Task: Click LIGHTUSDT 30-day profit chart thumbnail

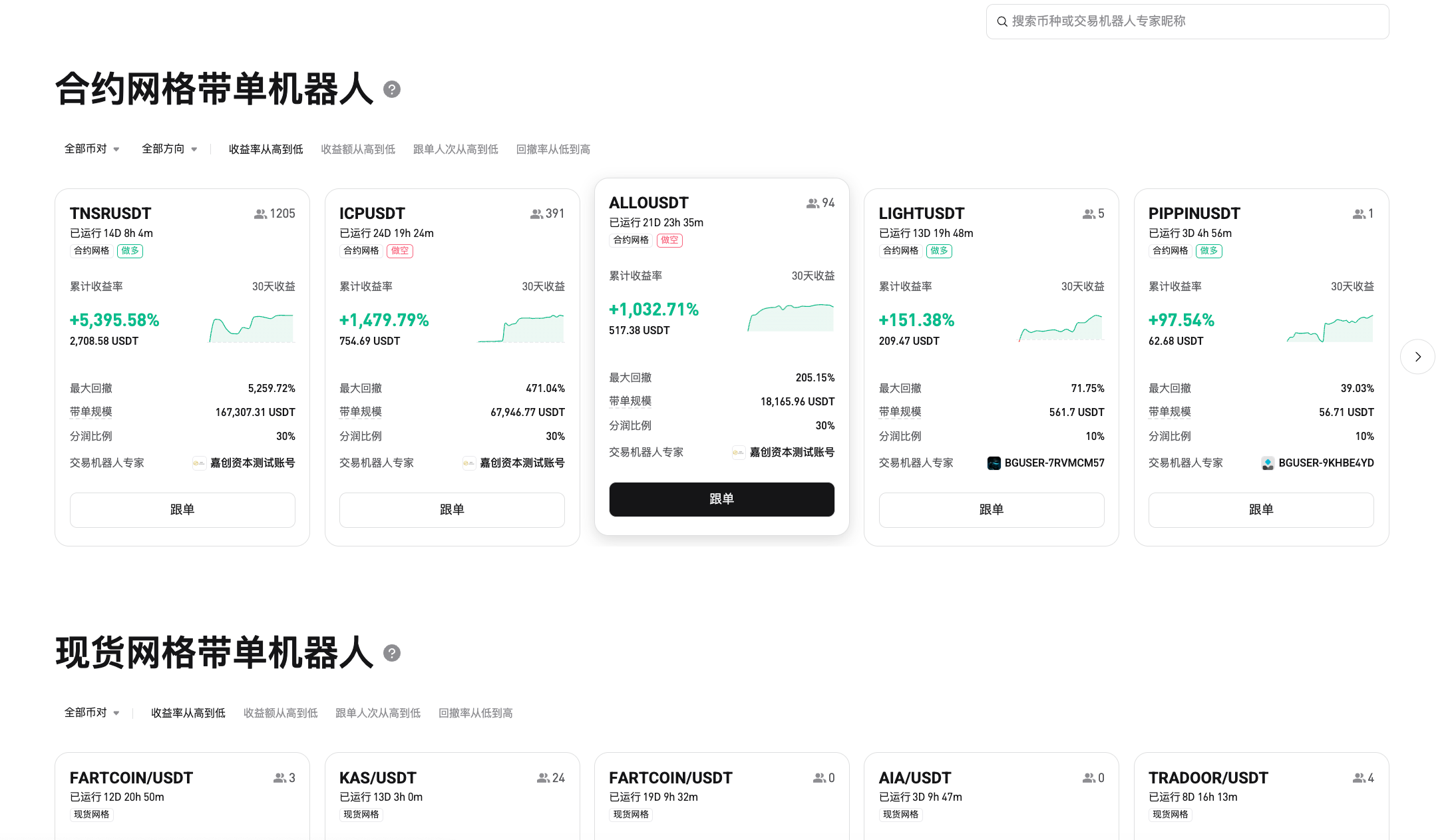Action: pyautogui.click(x=1061, y=327)
